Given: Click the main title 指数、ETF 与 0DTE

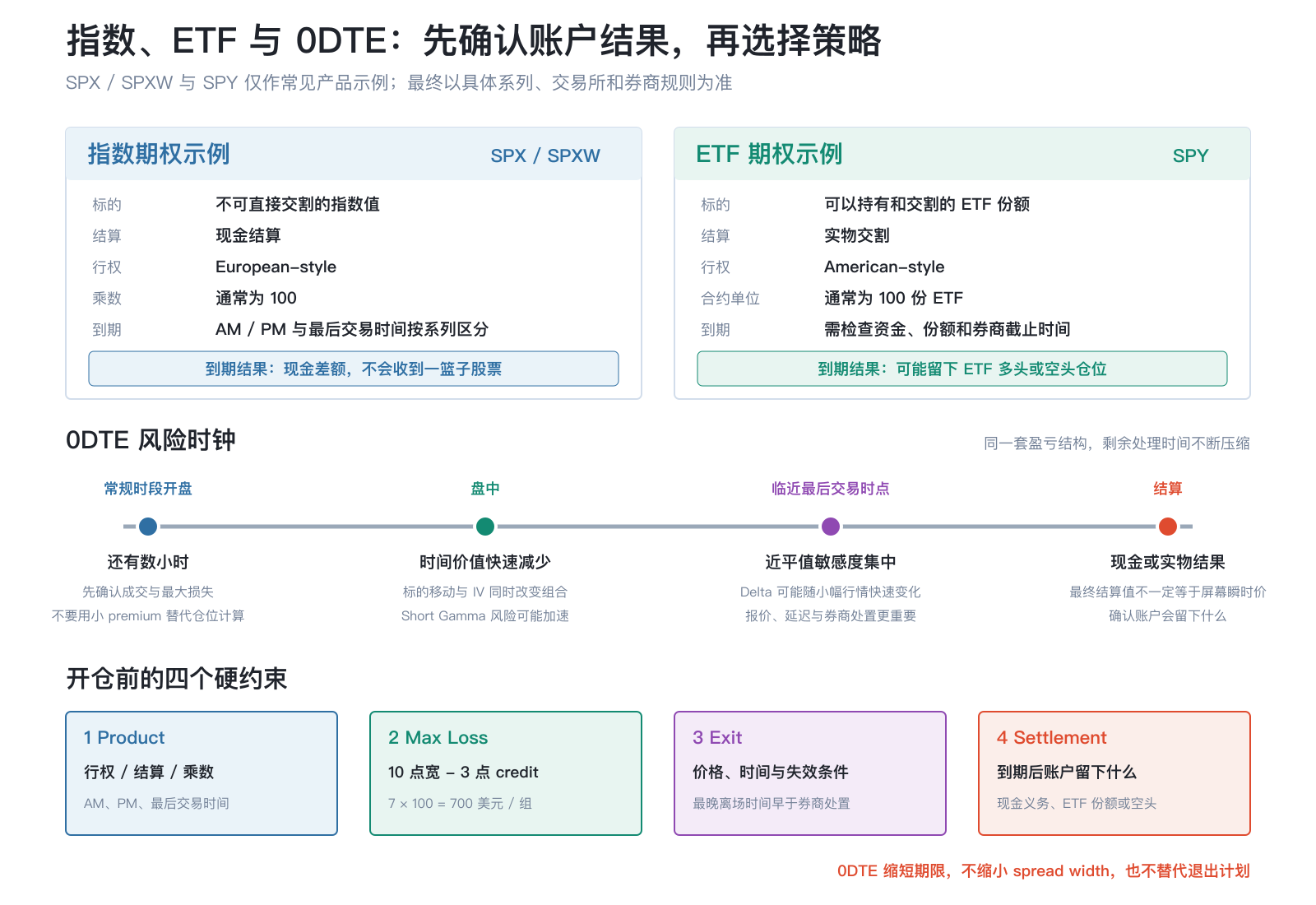Looking at the screenshot, I should (474, 40).
